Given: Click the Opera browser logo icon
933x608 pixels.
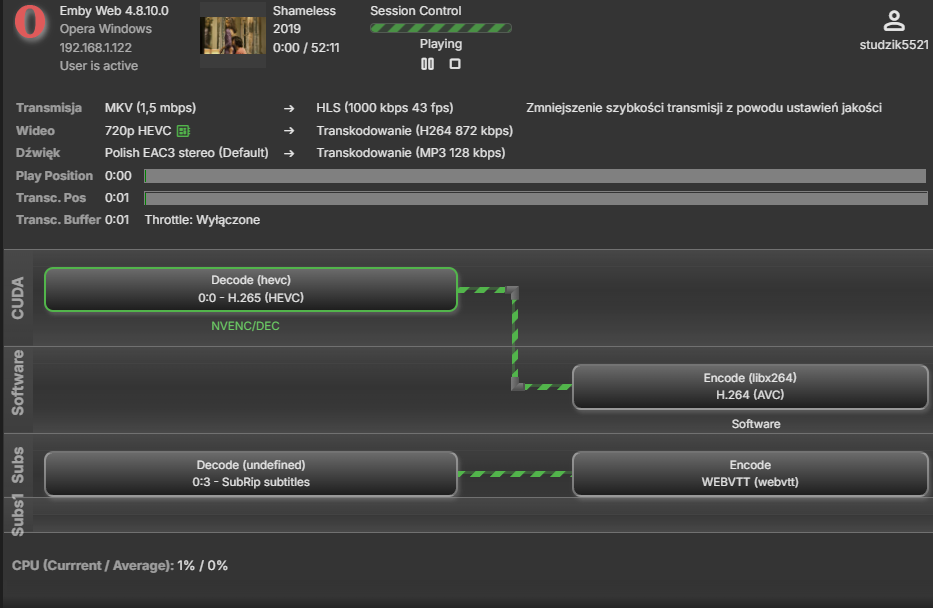Looking at the screenshot, I should click(x=31, y=24).
